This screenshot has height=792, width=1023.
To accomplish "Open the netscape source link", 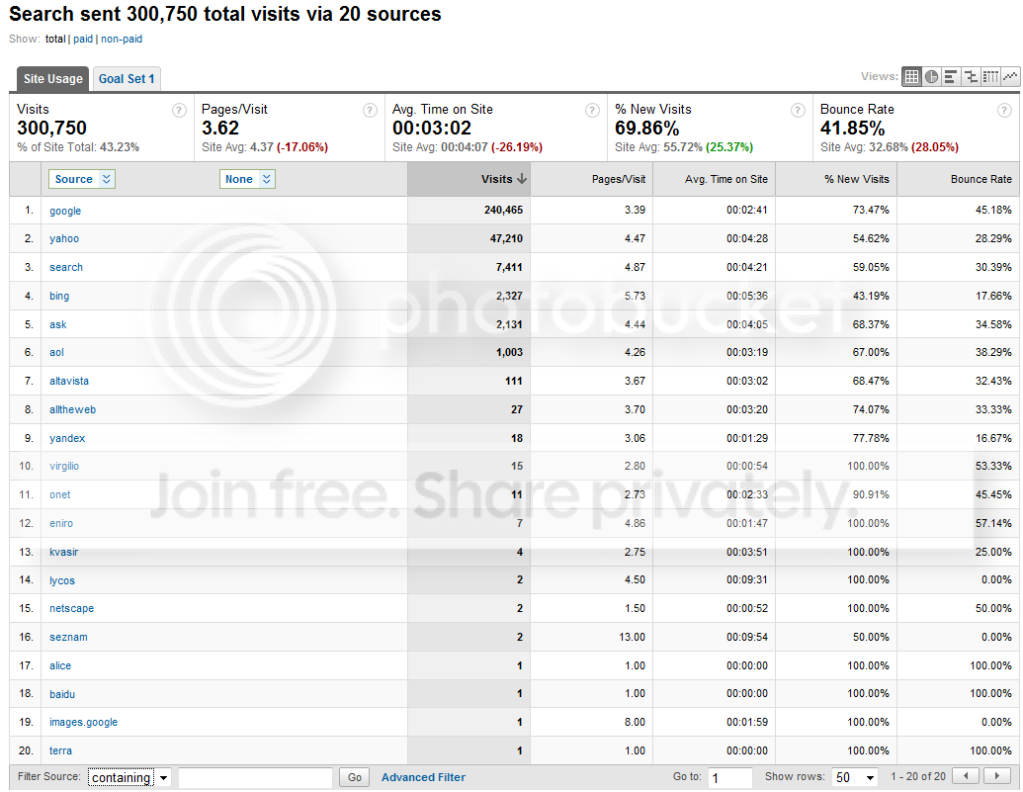I will pos(72,608).
